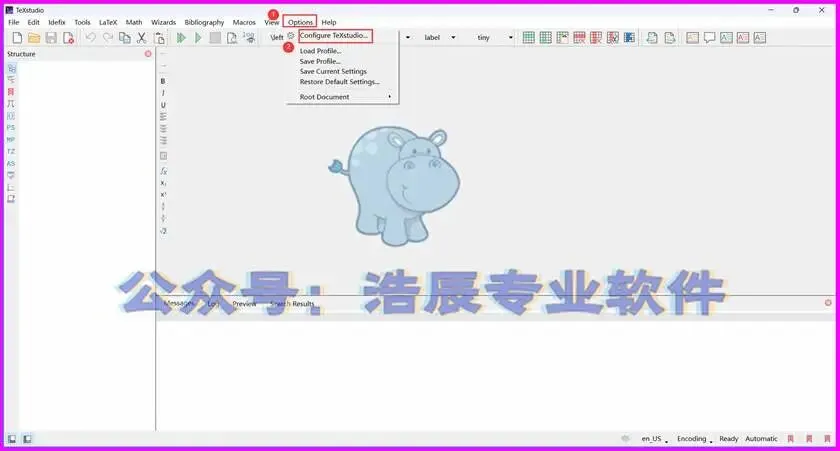840x451 pixels.
Task: Apply italic using the I icon
Action: pyautogui.click(x=163, y=93)
